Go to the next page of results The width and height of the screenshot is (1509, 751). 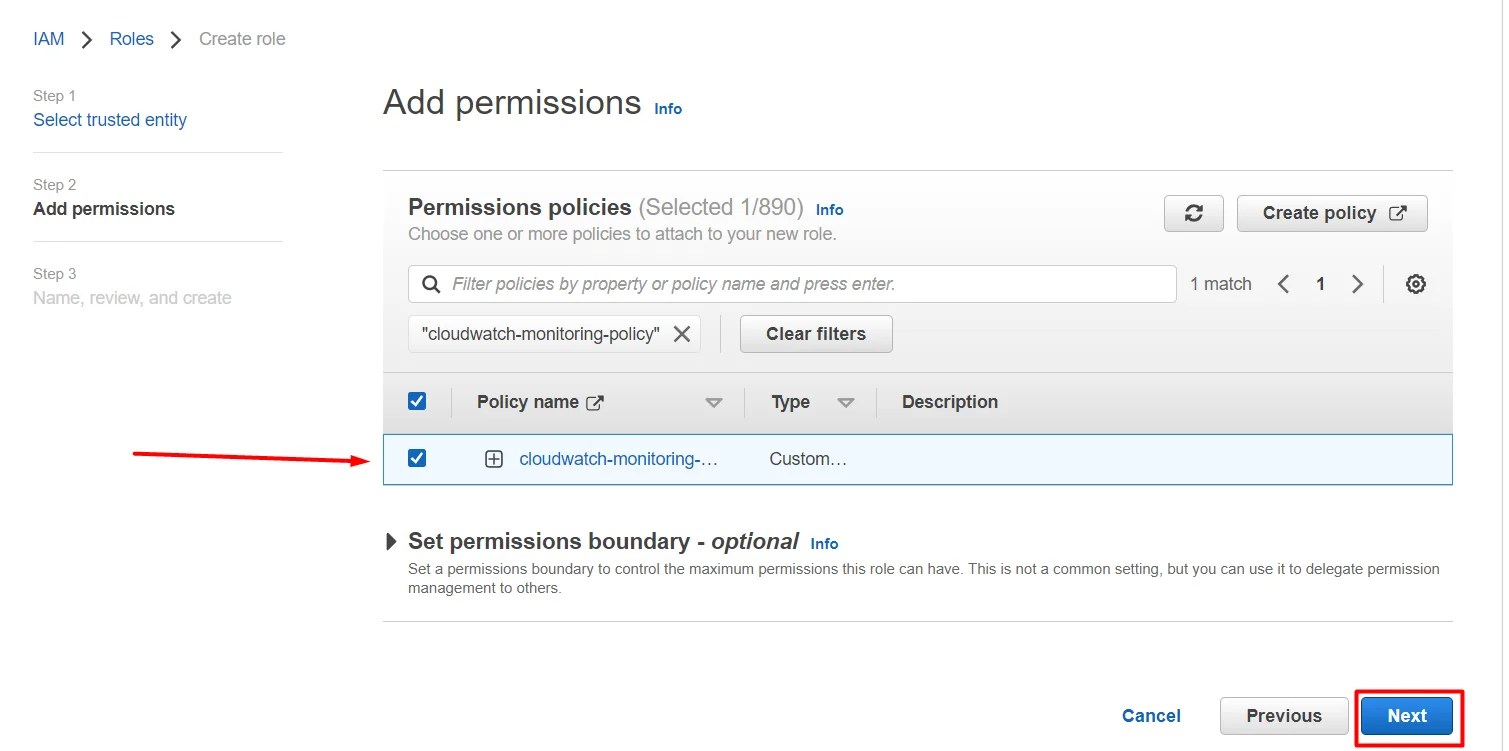1357,283
